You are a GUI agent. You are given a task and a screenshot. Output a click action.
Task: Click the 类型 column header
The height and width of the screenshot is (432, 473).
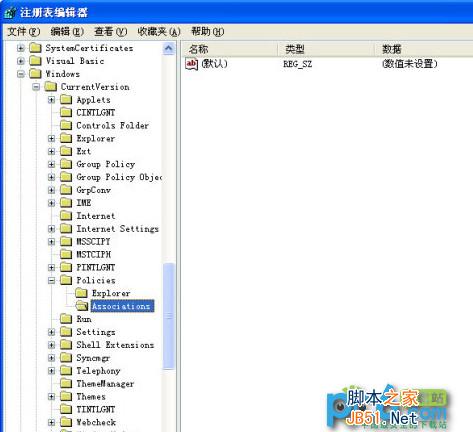[325, 49]
